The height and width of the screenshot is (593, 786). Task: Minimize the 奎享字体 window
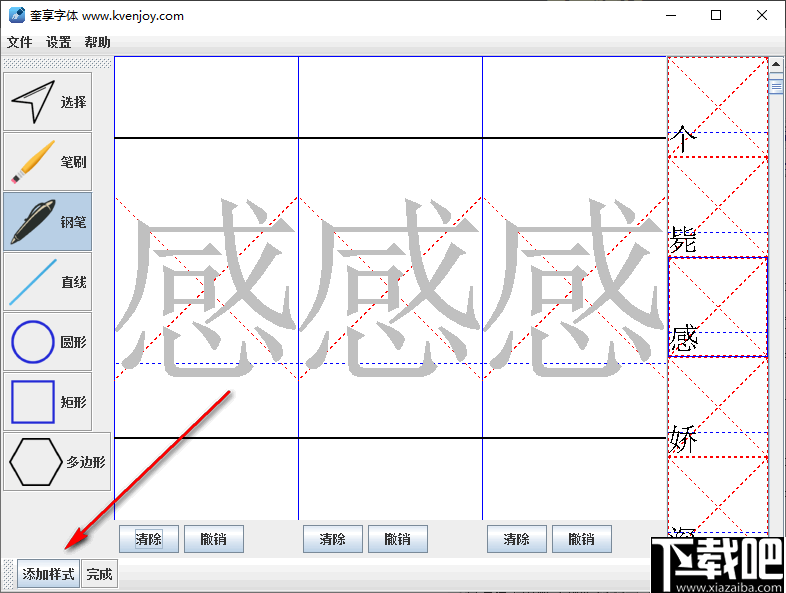(x=671, y=15)
